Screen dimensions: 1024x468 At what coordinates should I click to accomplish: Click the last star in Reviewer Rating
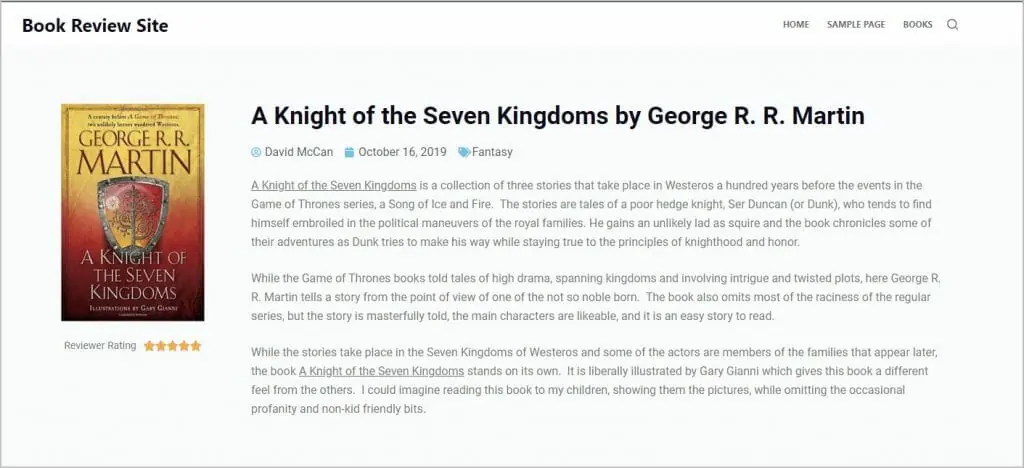click(196, 346)
